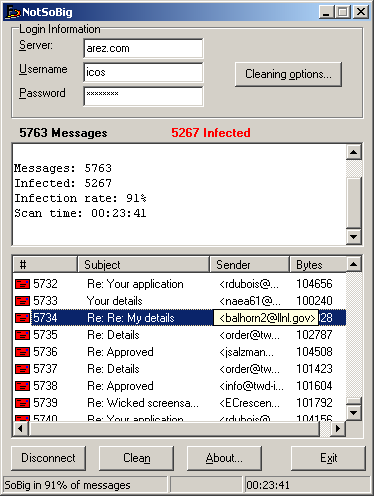Screen dimensions: 374x496
Task: Click byte value 100240
Action: [x=314, y=301]
